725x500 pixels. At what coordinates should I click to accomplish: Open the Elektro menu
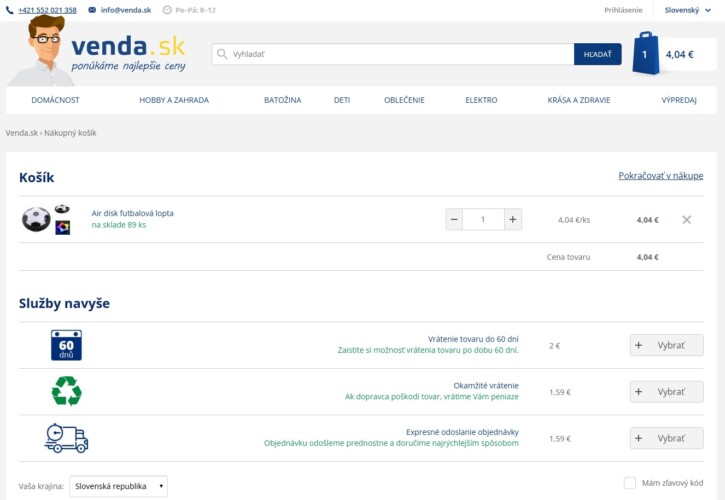coord(481,100)
